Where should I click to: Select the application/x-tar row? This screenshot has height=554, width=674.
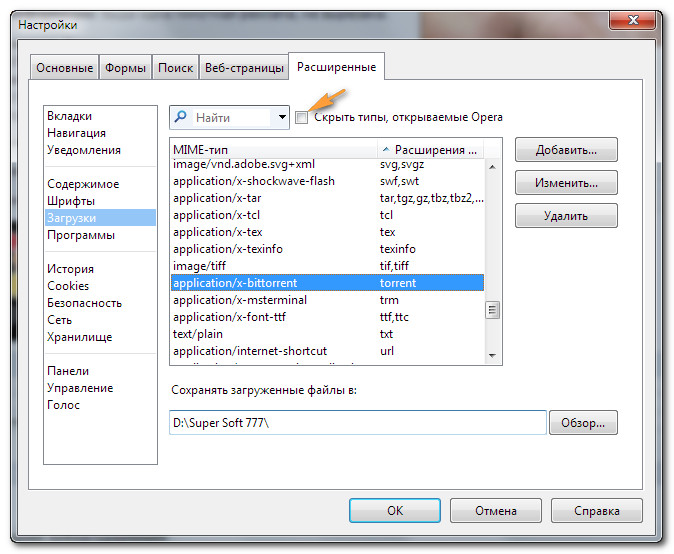(x=328, y=198)
